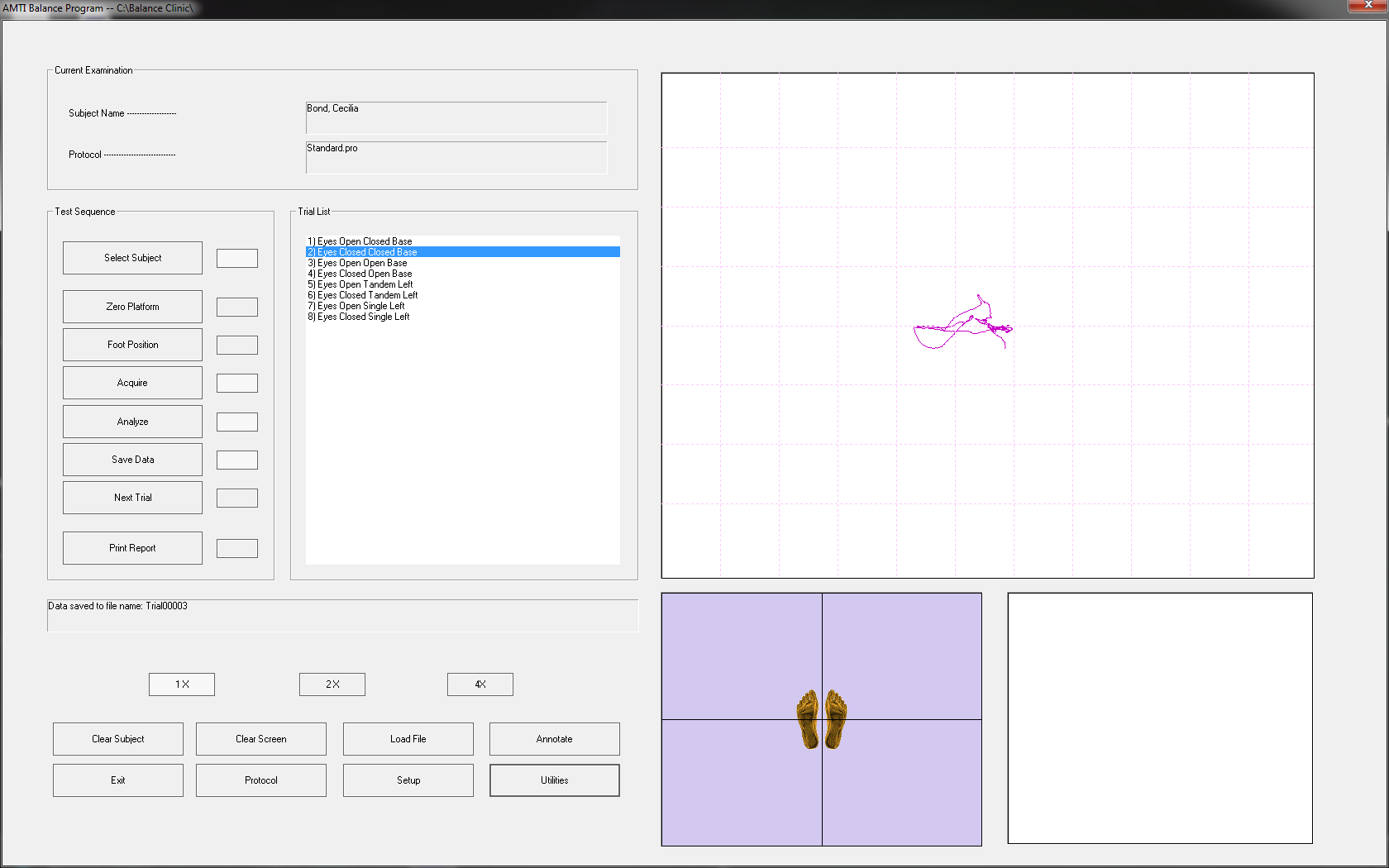Set plot zoom to 4X
This screenshot has width=1389, height=868.
(x=480, y=684)
